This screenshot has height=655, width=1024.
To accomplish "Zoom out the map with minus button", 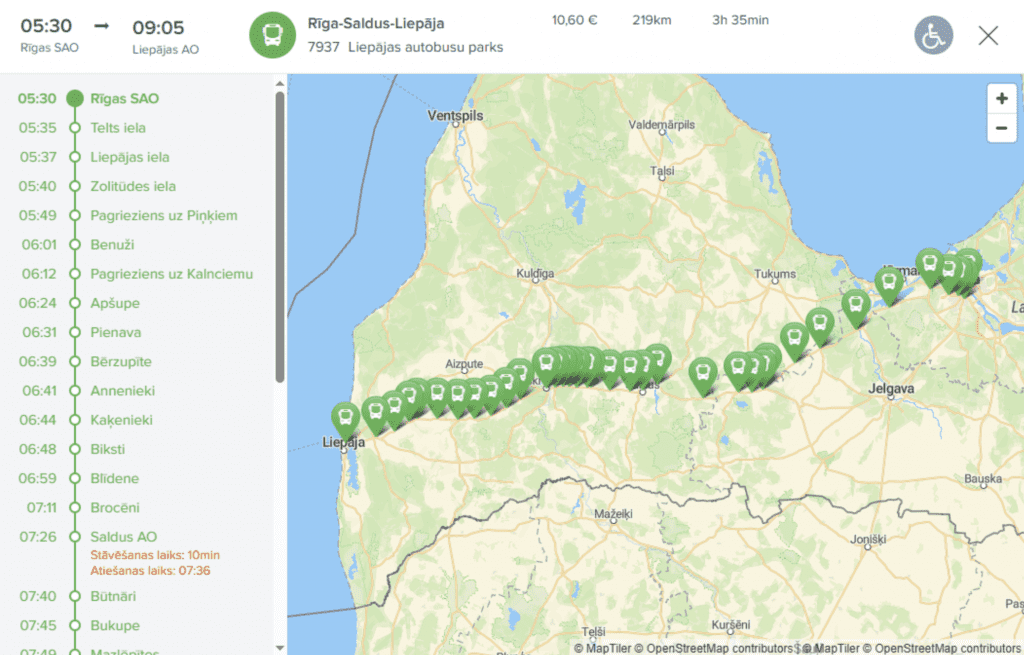I will (x=1002, y=128).
